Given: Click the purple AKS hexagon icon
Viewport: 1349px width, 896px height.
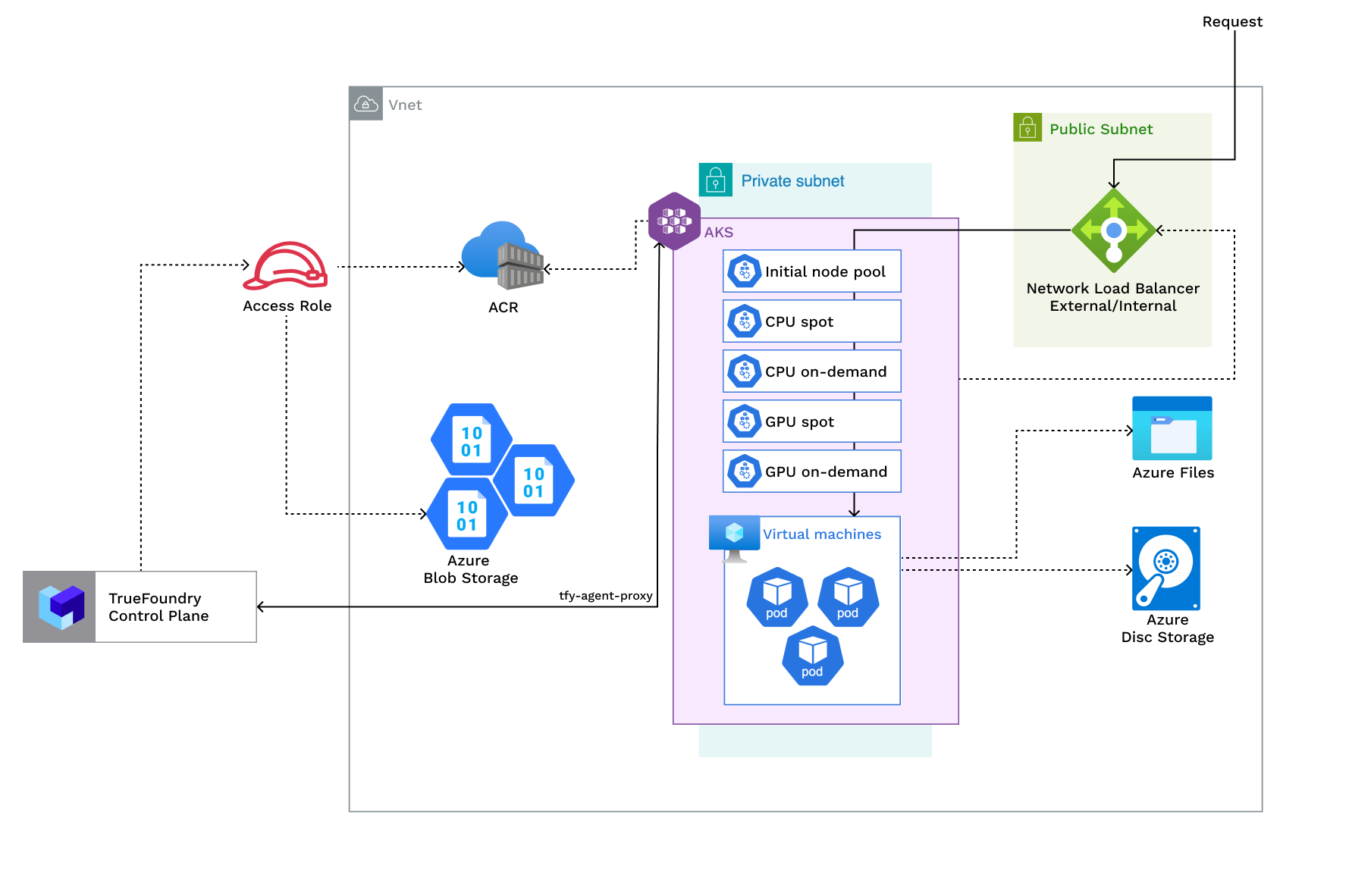Looking at the screenshot, I should click(x=674, y=221).
